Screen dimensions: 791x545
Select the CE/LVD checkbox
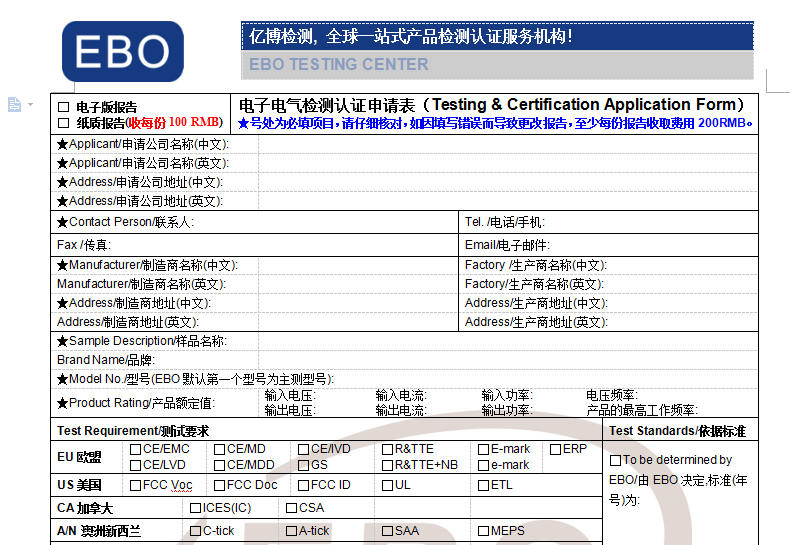[135, 465]
